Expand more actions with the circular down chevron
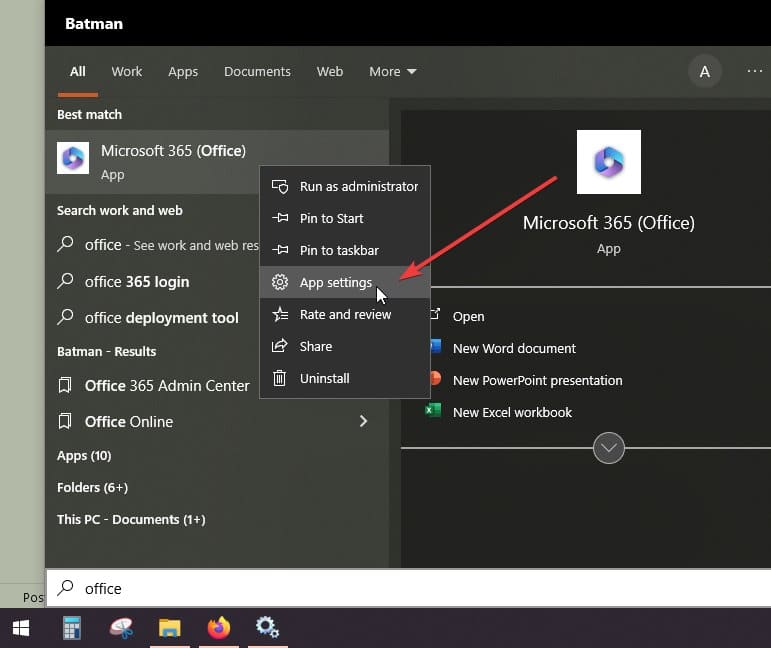Screen dimensions: 771x648 point(608,448)
